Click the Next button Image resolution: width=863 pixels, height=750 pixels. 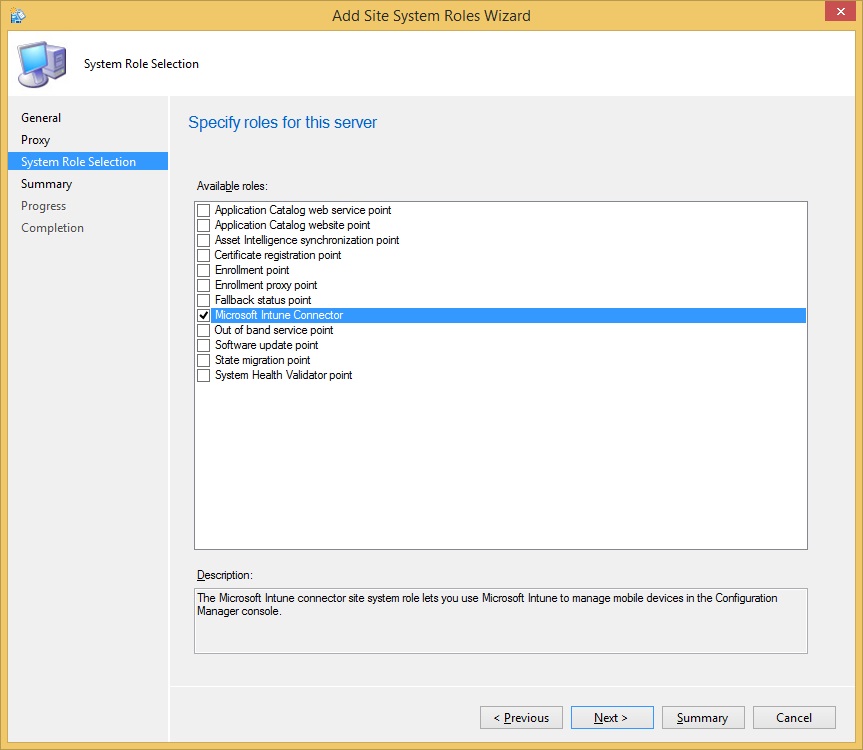611,718
